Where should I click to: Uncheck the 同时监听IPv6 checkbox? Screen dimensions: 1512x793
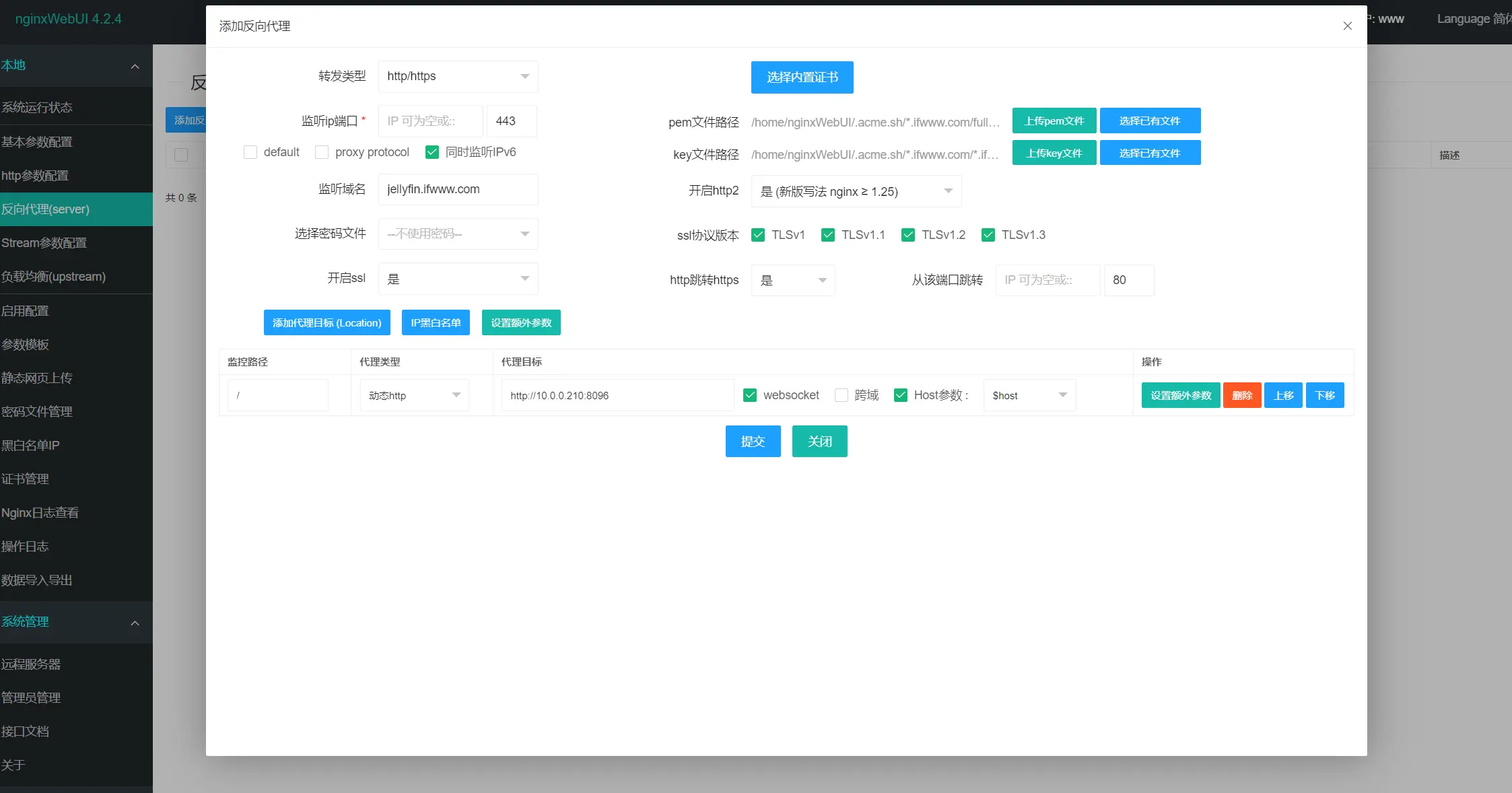point(432,152)
